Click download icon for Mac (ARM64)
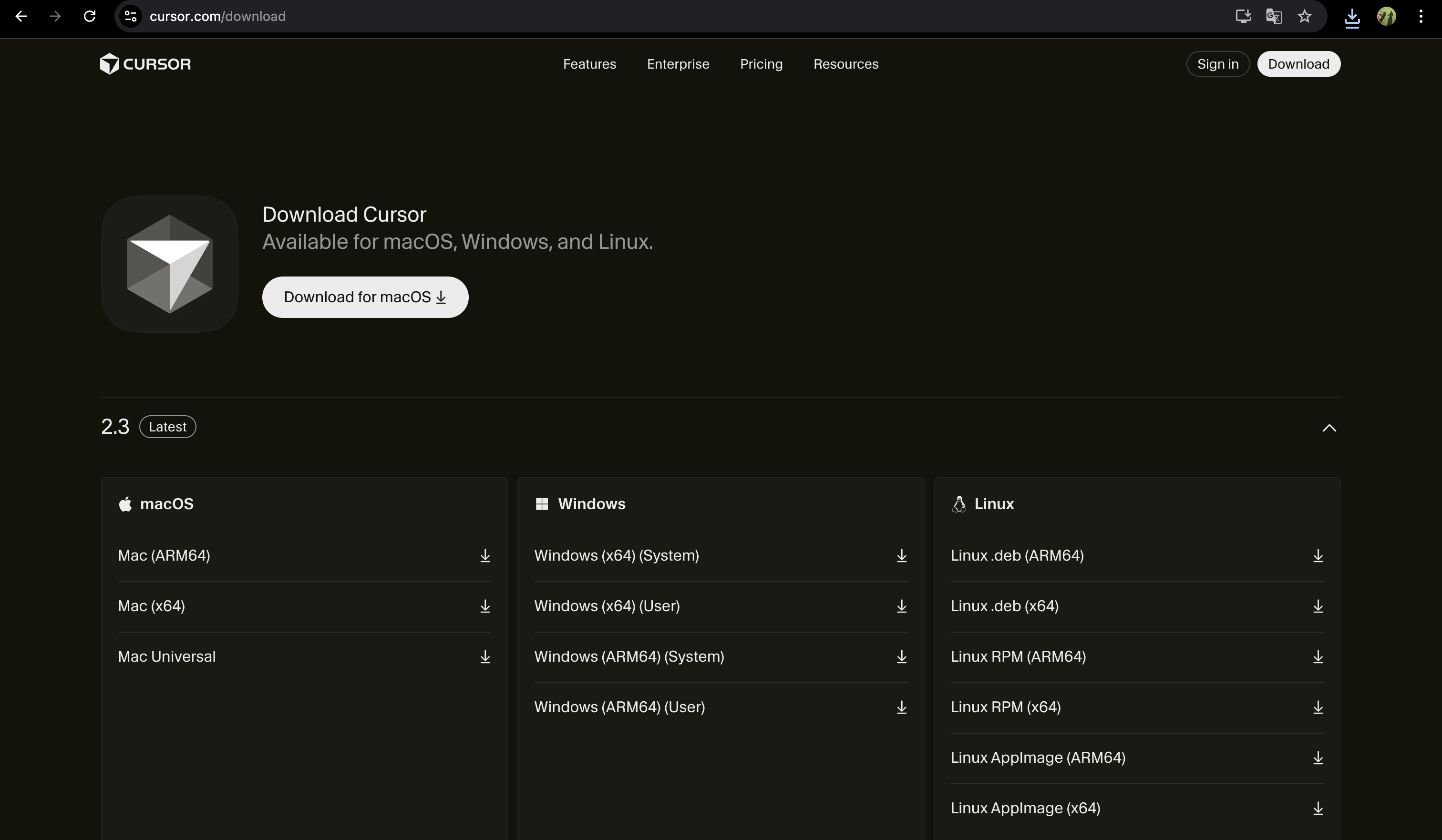Screen dimensions: 1442x840 pos(484,555)
